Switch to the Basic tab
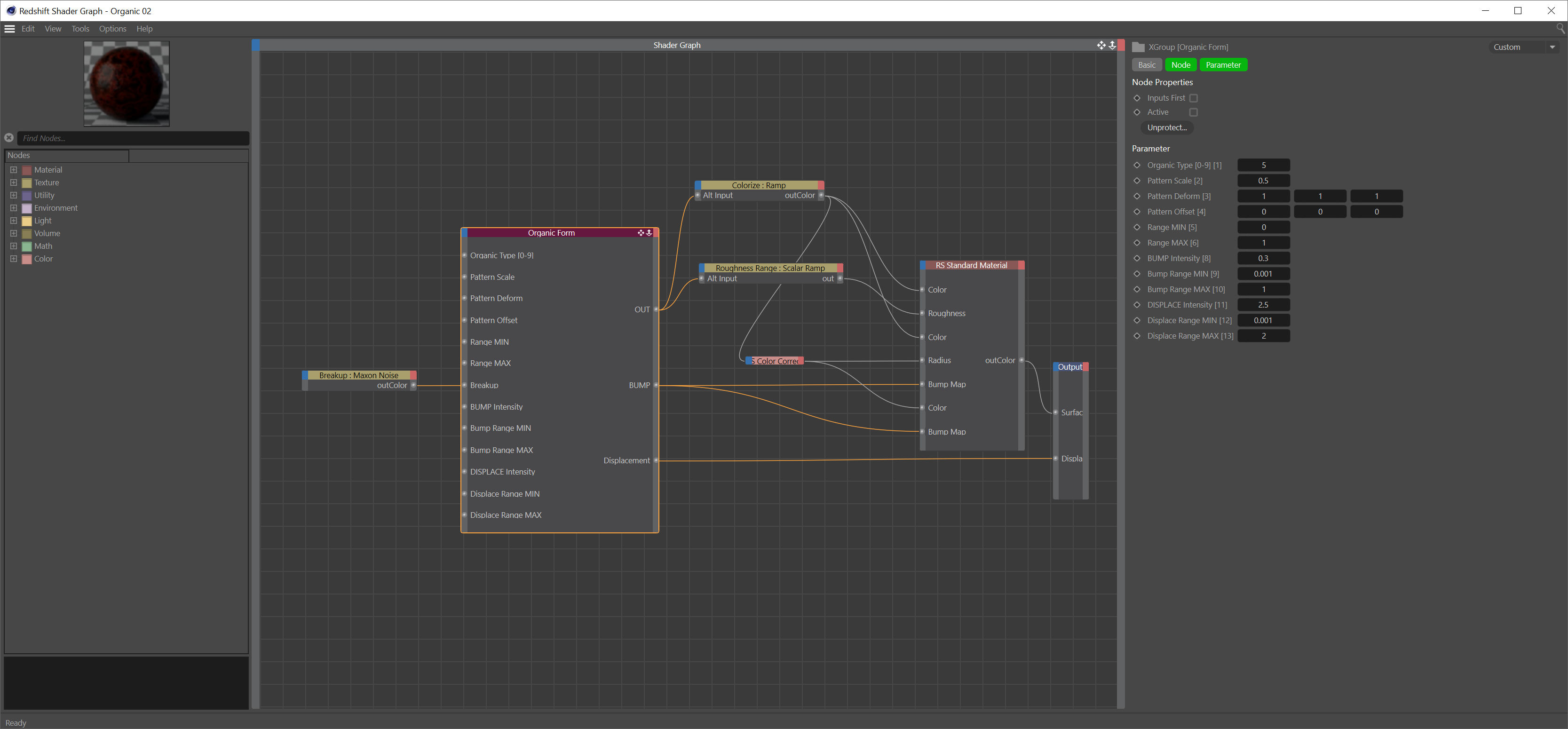Screen dimensions: 1568x729 point(1146,65)
